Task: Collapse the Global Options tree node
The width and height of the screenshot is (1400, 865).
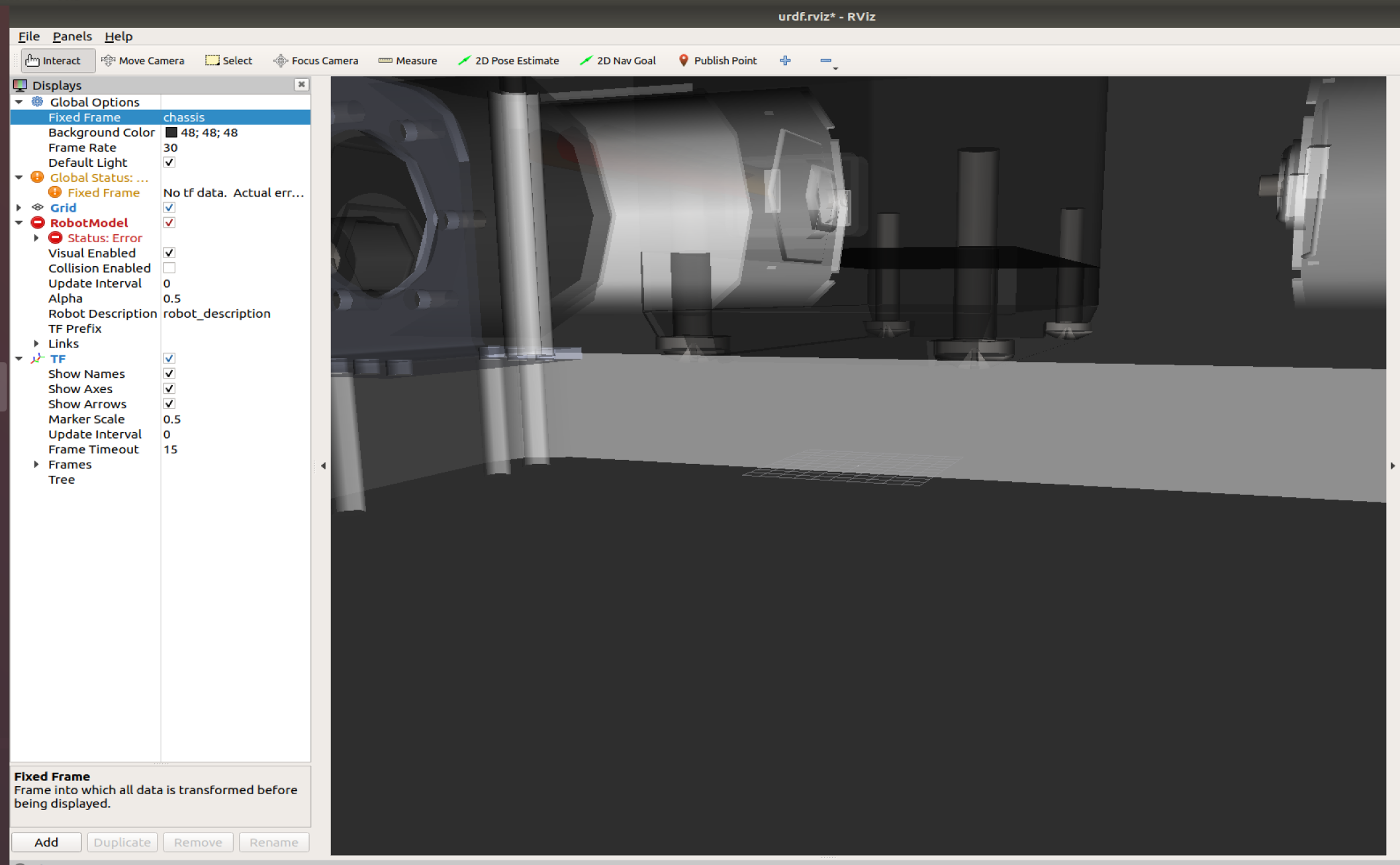Action: [19, 102]
